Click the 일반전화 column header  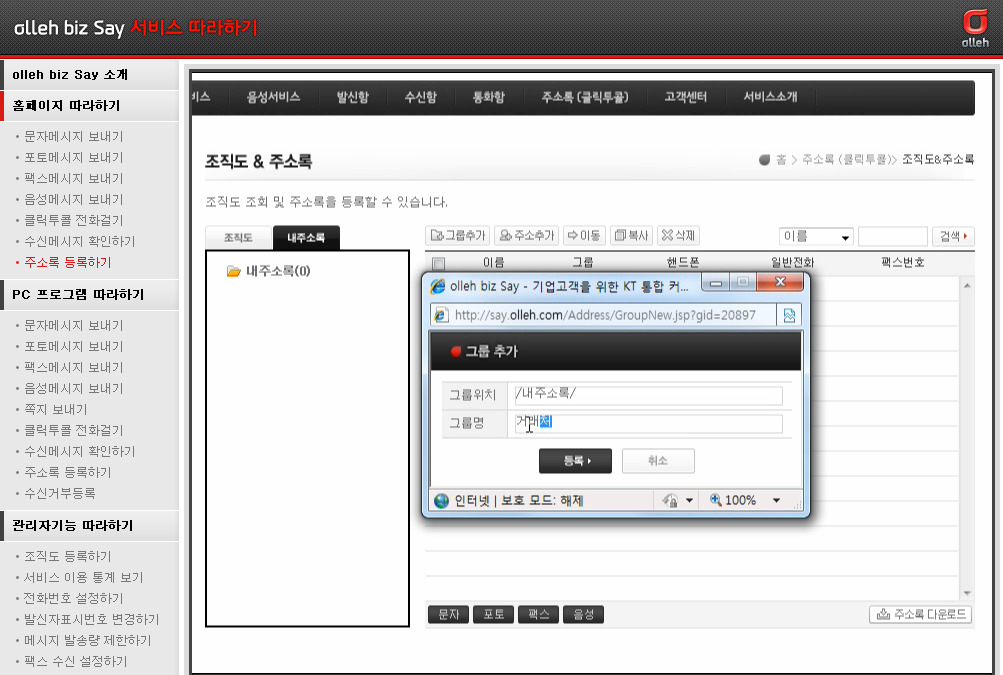point(792,262)
